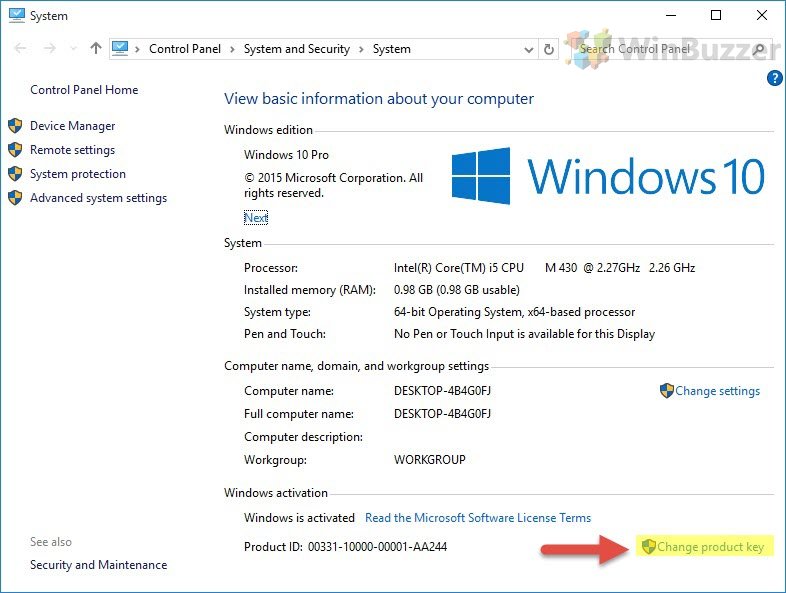The height and width of the screenshot is (593, 786).
Task: Open System protection link
Action: point(78,174)
